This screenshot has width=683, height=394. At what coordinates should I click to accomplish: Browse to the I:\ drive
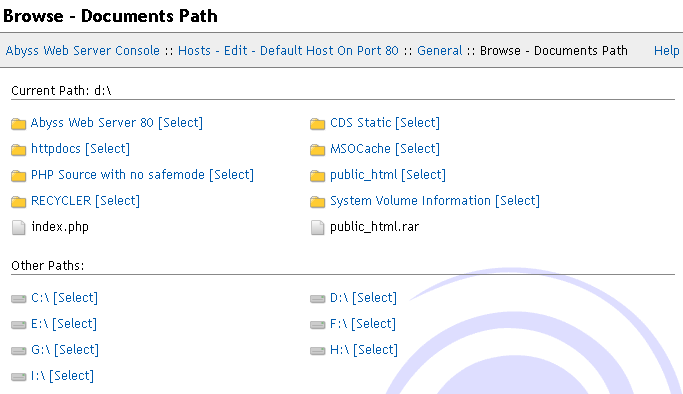click(x=38, y=376)
